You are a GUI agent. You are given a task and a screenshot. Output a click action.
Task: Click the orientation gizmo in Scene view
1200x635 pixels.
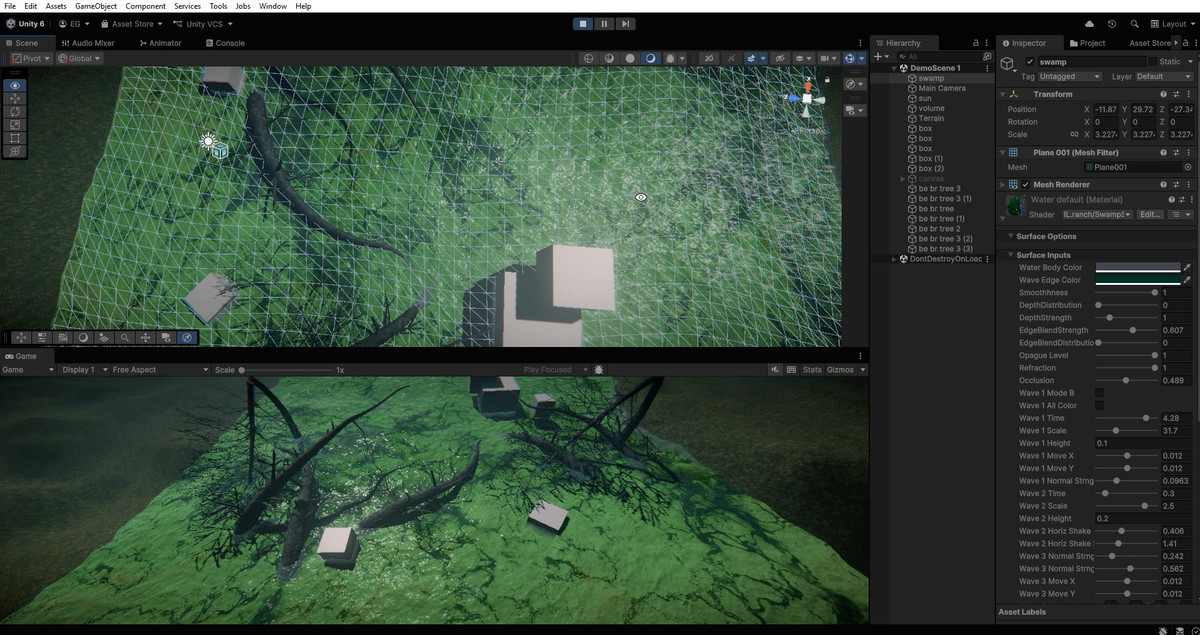click(807, 99)
